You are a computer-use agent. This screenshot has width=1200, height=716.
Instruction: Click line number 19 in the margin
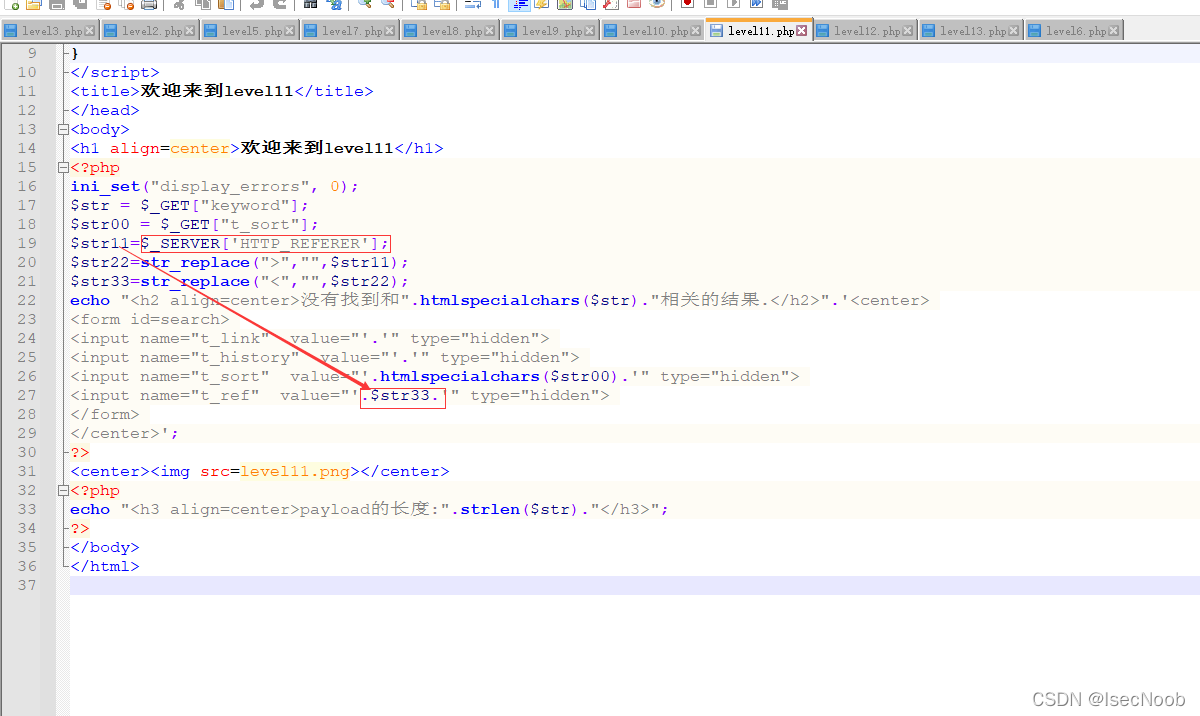click(27, 243)
